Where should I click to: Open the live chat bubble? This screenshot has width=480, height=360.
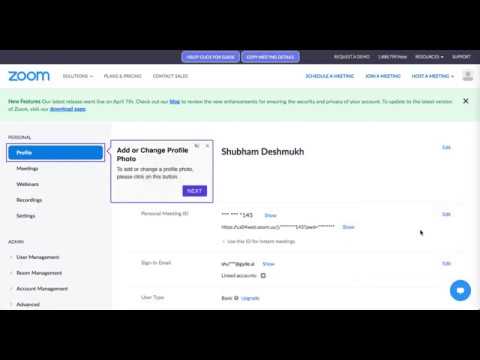[460, 290]
